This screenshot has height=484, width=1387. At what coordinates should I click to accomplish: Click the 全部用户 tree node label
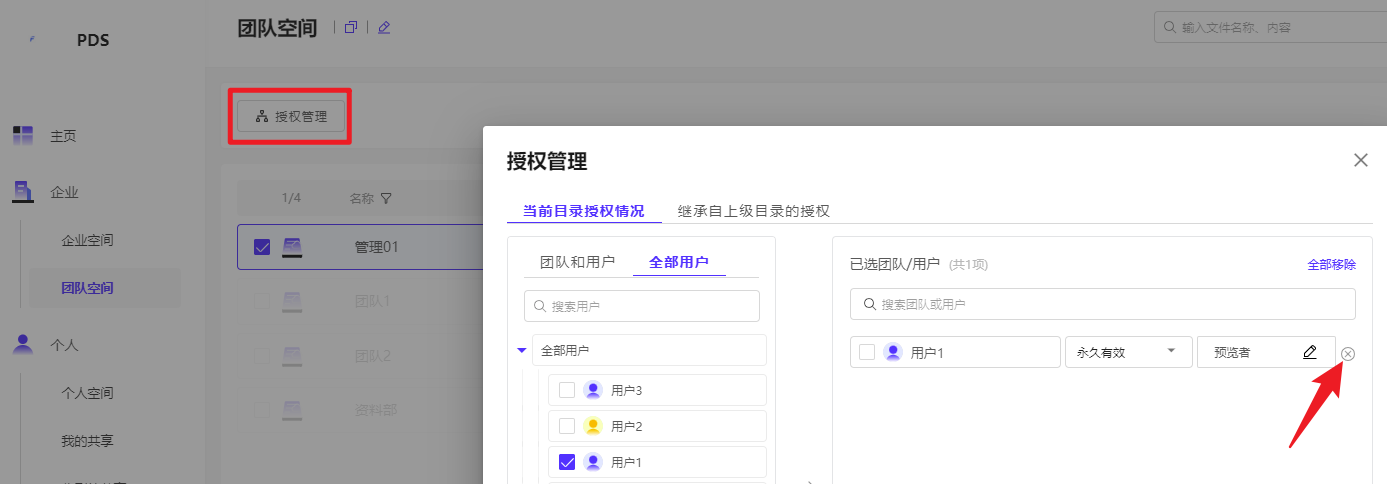[565, 351]
